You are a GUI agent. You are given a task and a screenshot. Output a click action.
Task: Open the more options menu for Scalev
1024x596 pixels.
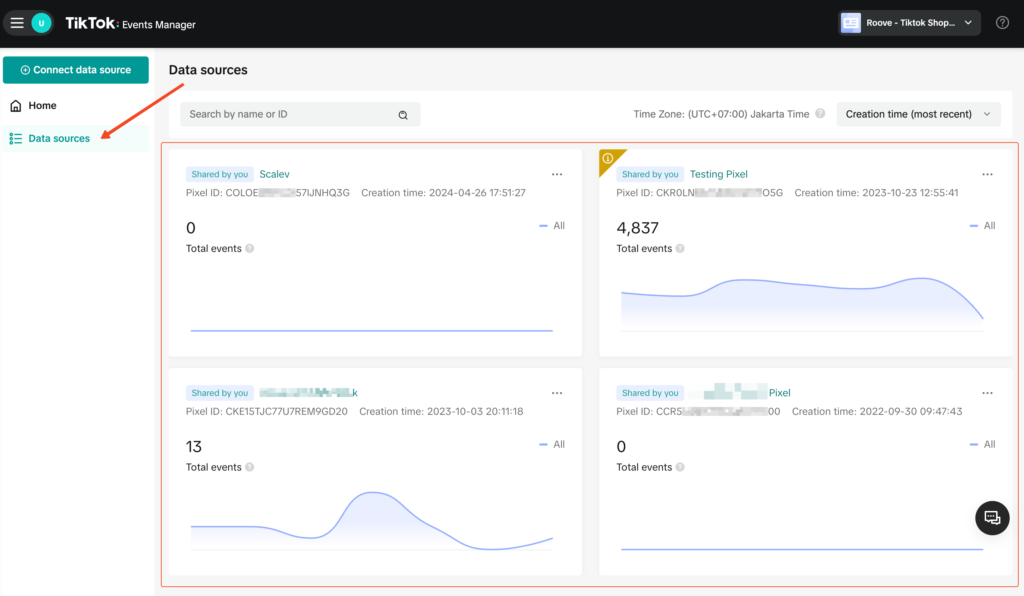(x=557, y=174)
